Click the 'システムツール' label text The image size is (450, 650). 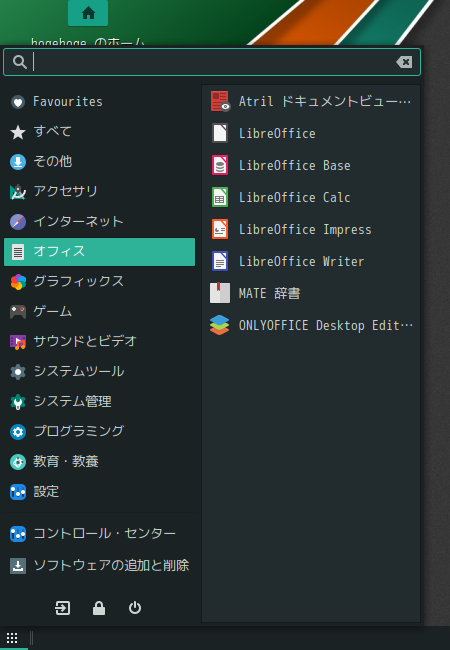pyautogui.click(x=79, y=371)
